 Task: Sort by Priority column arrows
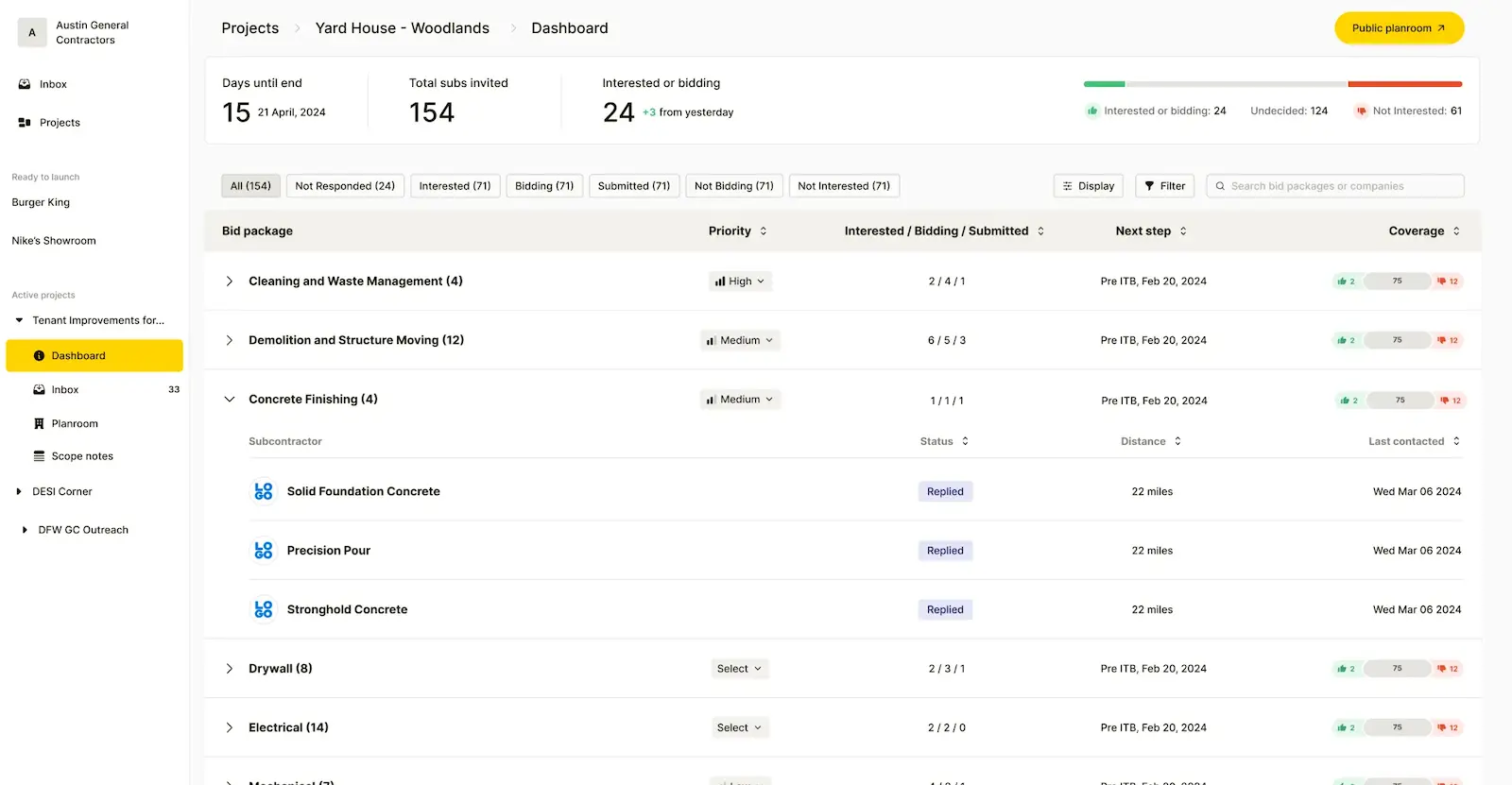[x=764, y=230]
